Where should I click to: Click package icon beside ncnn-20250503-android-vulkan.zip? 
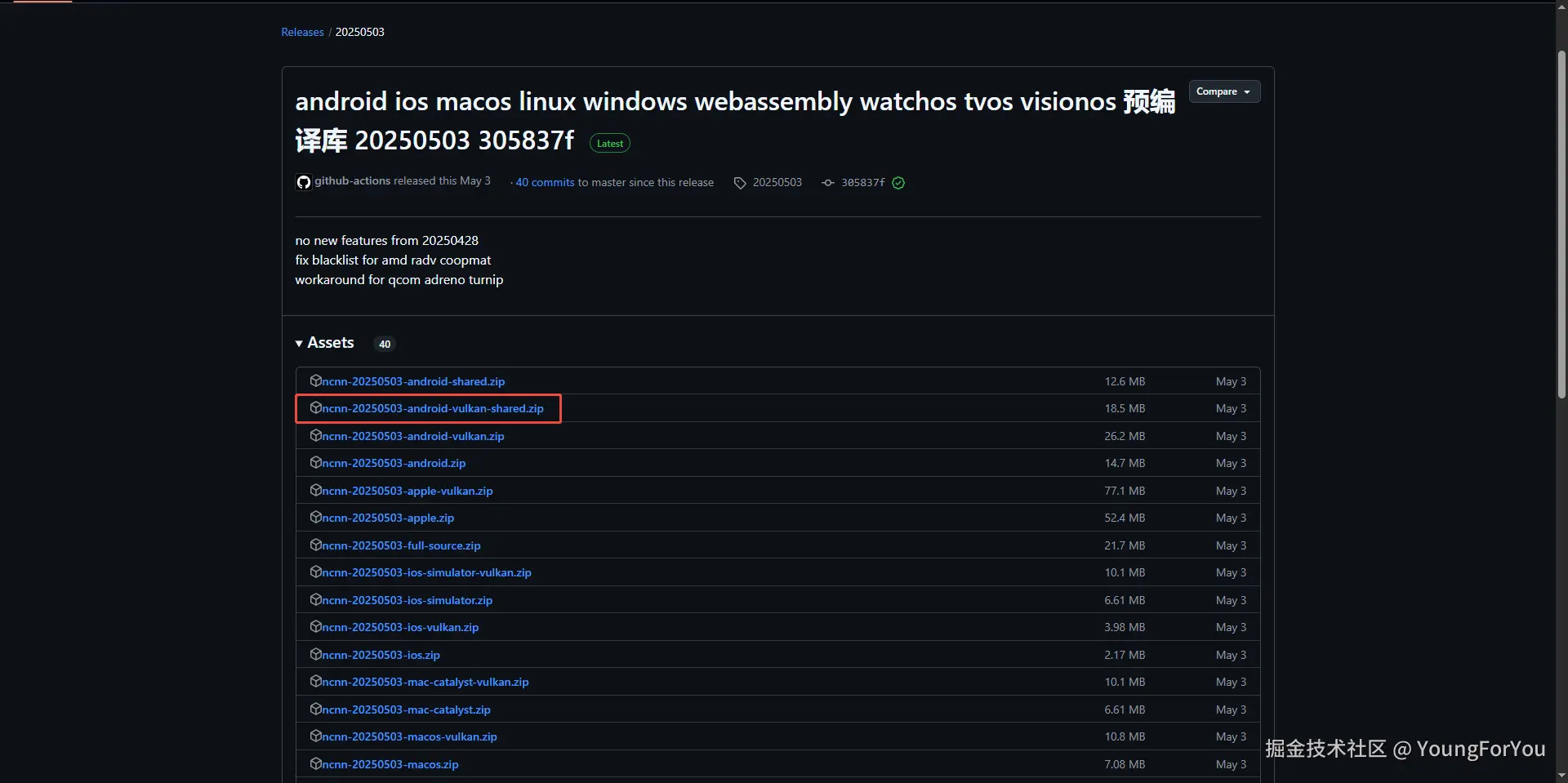(x=315, y=435)
